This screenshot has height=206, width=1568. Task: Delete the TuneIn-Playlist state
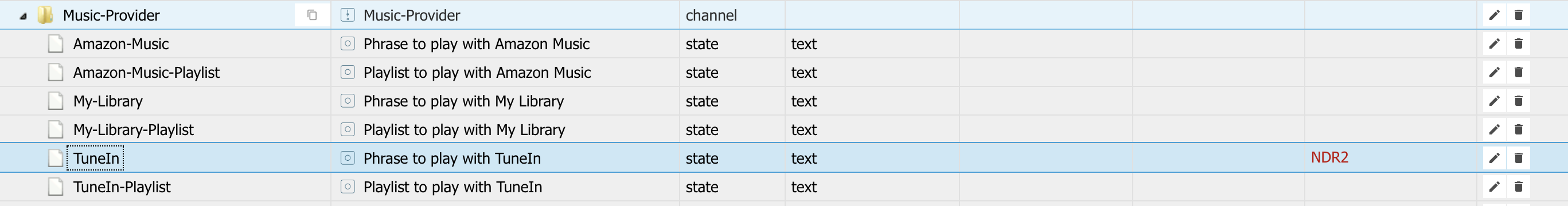coord(1518,187)
